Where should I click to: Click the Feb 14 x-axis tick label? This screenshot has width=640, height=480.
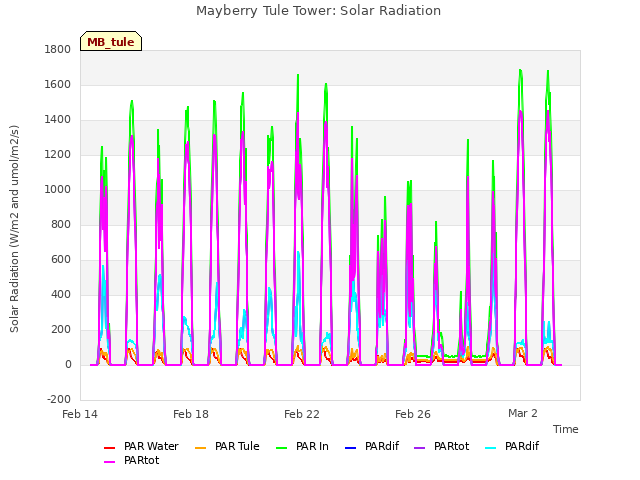click(x=80, y=414)
